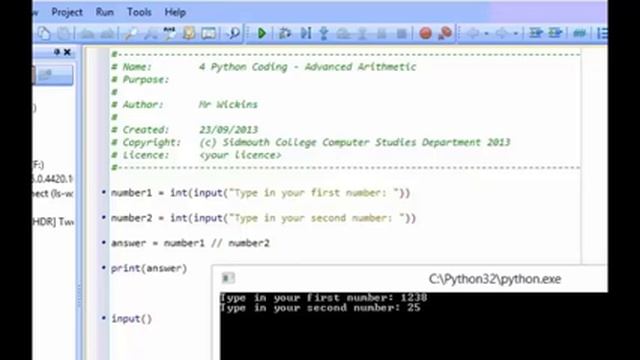Click the input() code line
The width and height of the screenshot is (640, 360).
click(131, 318)
